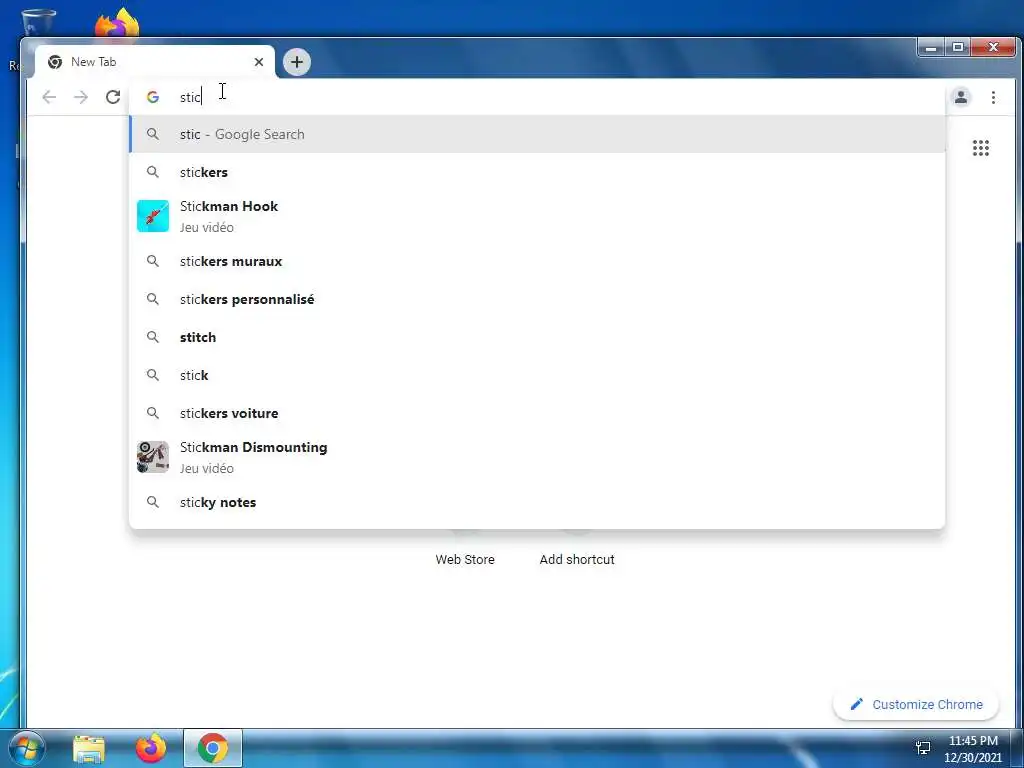The height and width of the screenshot is (768, 1024).
Task: Click the taskbar clock showing 11:45 PM
Action: (x=972, y=748)
